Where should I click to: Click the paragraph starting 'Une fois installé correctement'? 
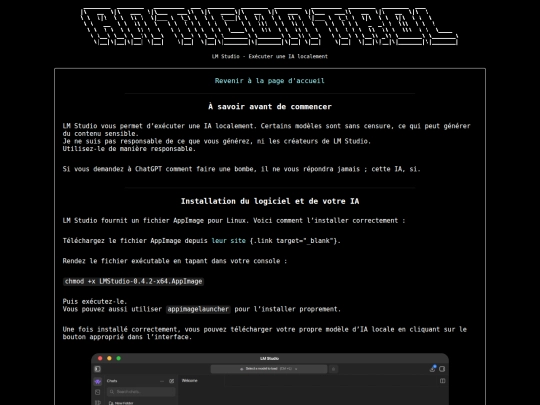tap(264, 333)
